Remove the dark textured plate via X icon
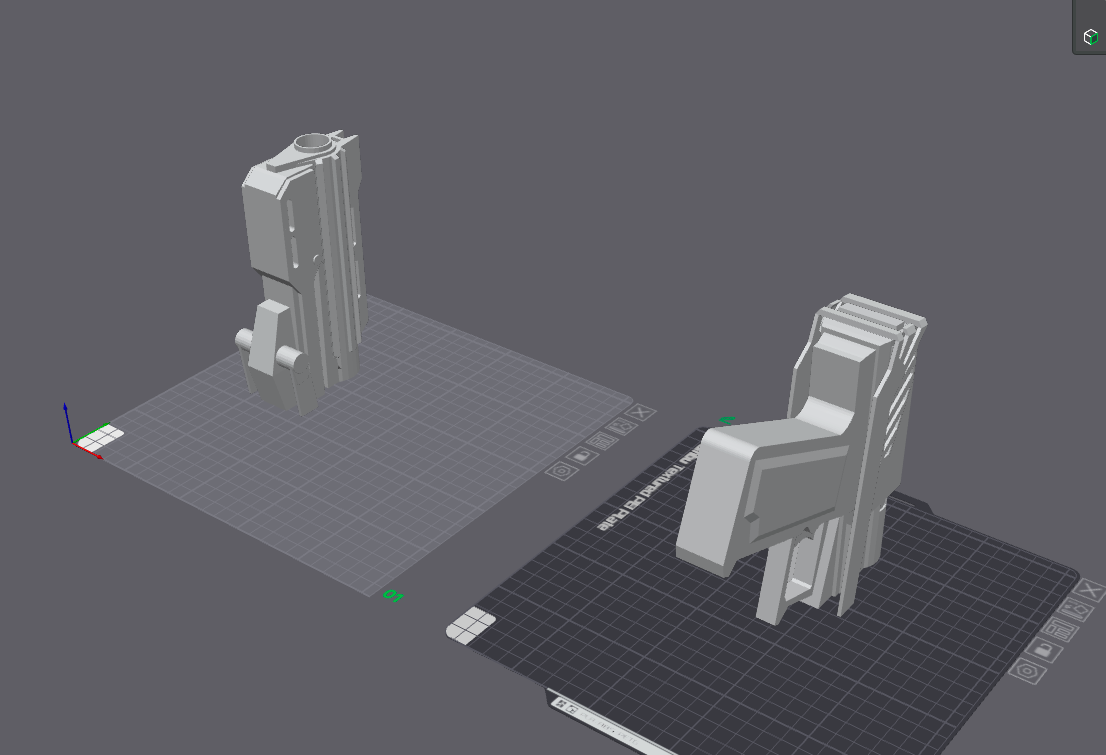 [1092, 590]
